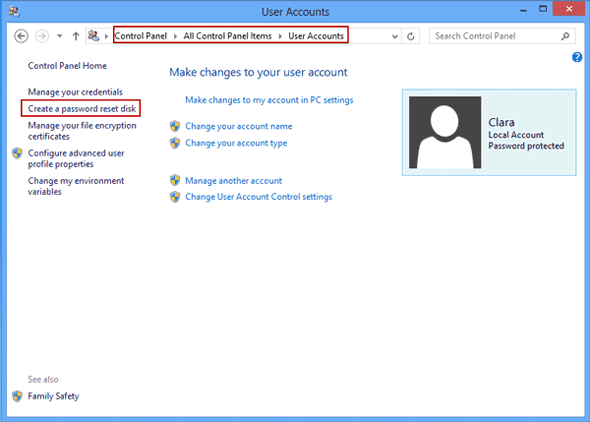590x422 pixels.
Task: Click the Back navigation arrow
Action: pos(21,36)
